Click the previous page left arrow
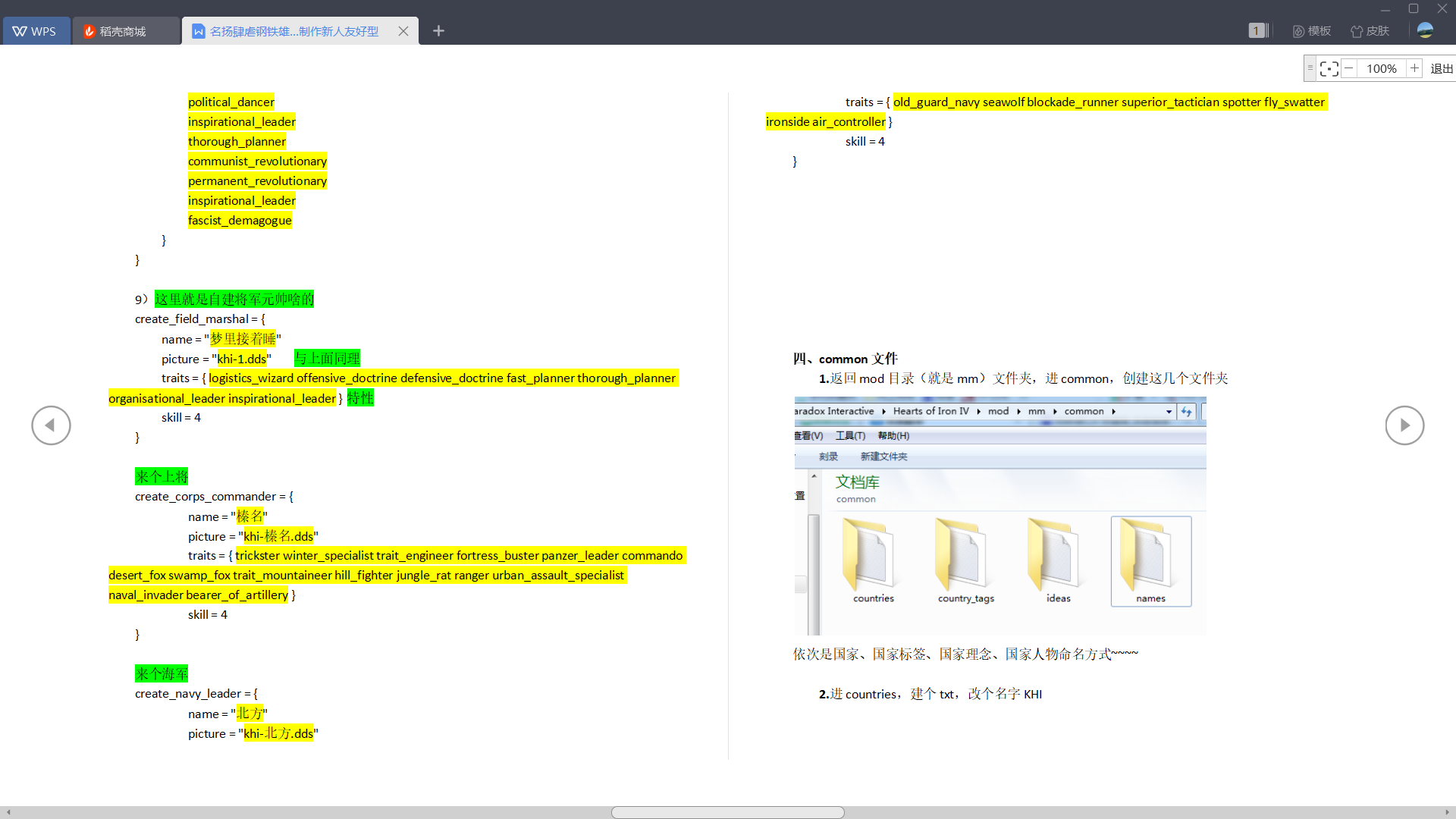 point(51,425)
